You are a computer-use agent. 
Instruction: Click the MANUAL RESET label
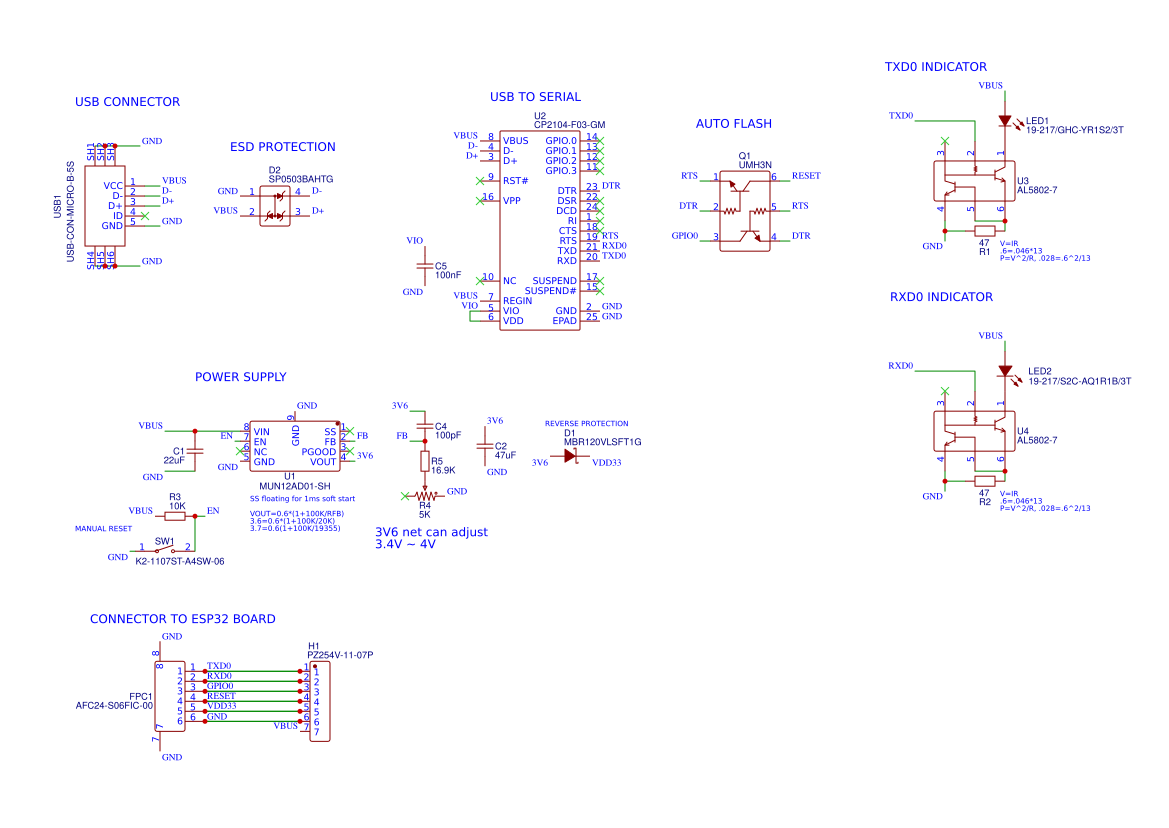tap(104, 528)
